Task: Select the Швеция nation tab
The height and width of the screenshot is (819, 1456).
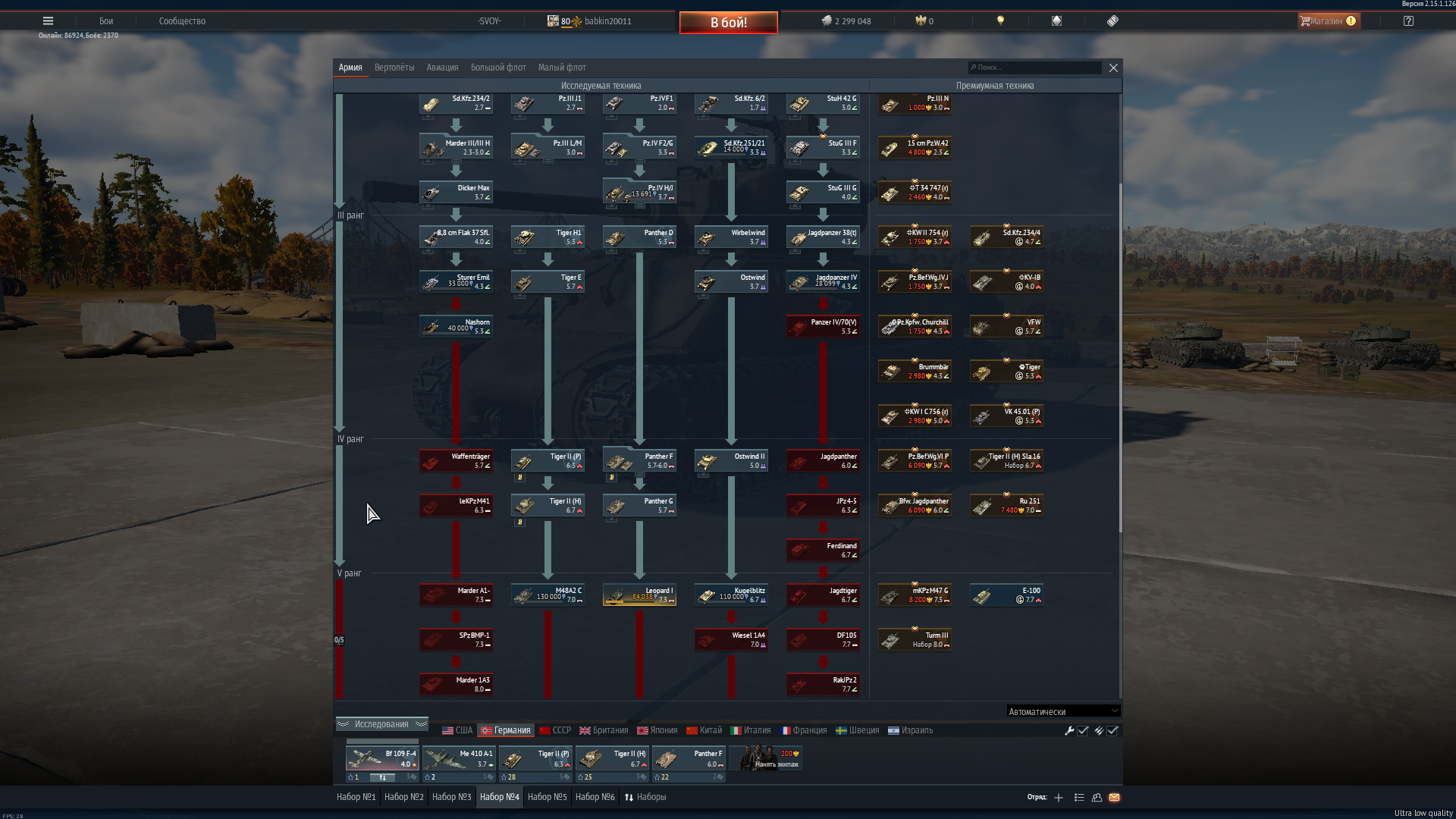Action: 858,731
